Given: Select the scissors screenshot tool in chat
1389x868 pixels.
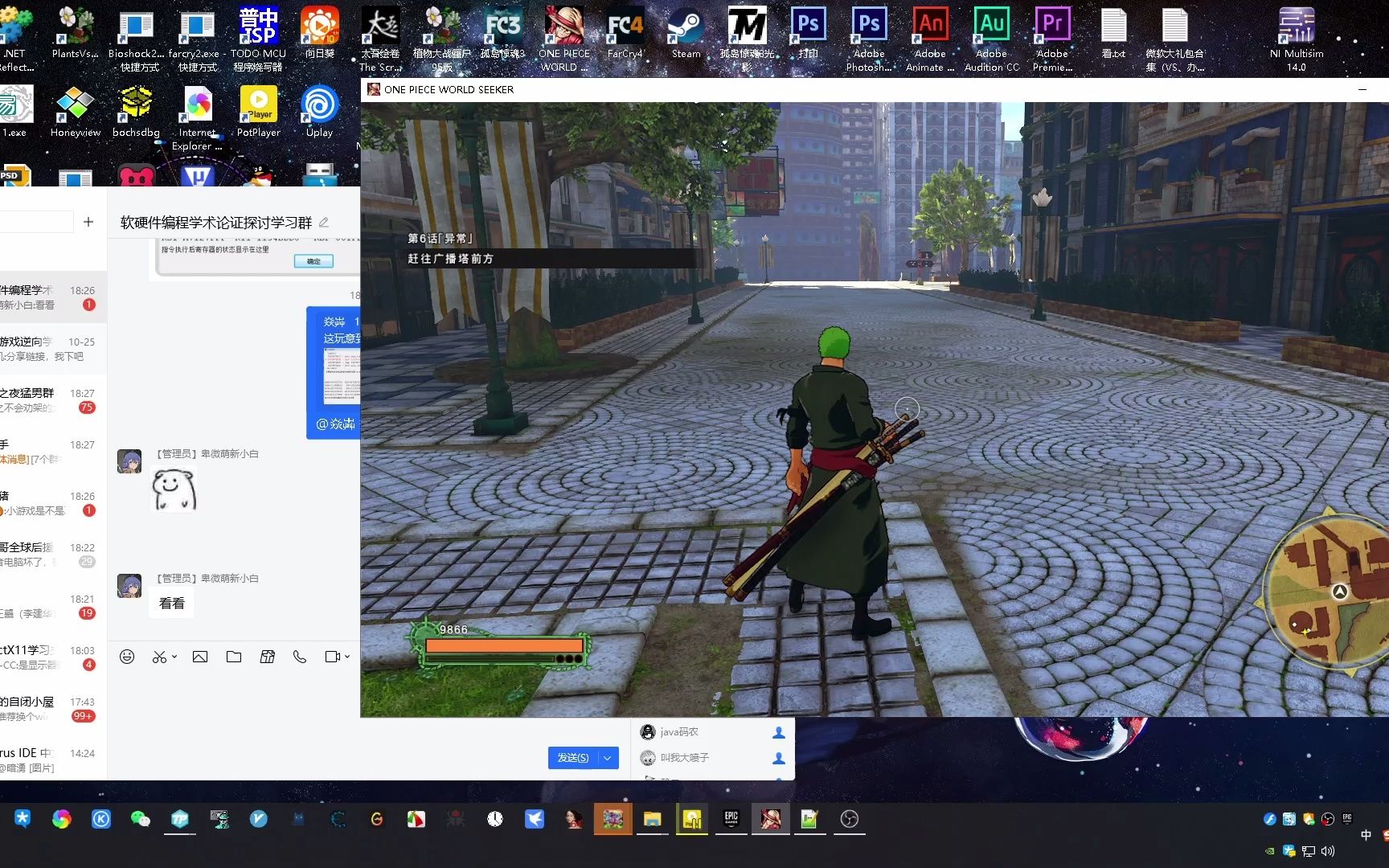Looking at the screenshot, I should tap(159, 657).
